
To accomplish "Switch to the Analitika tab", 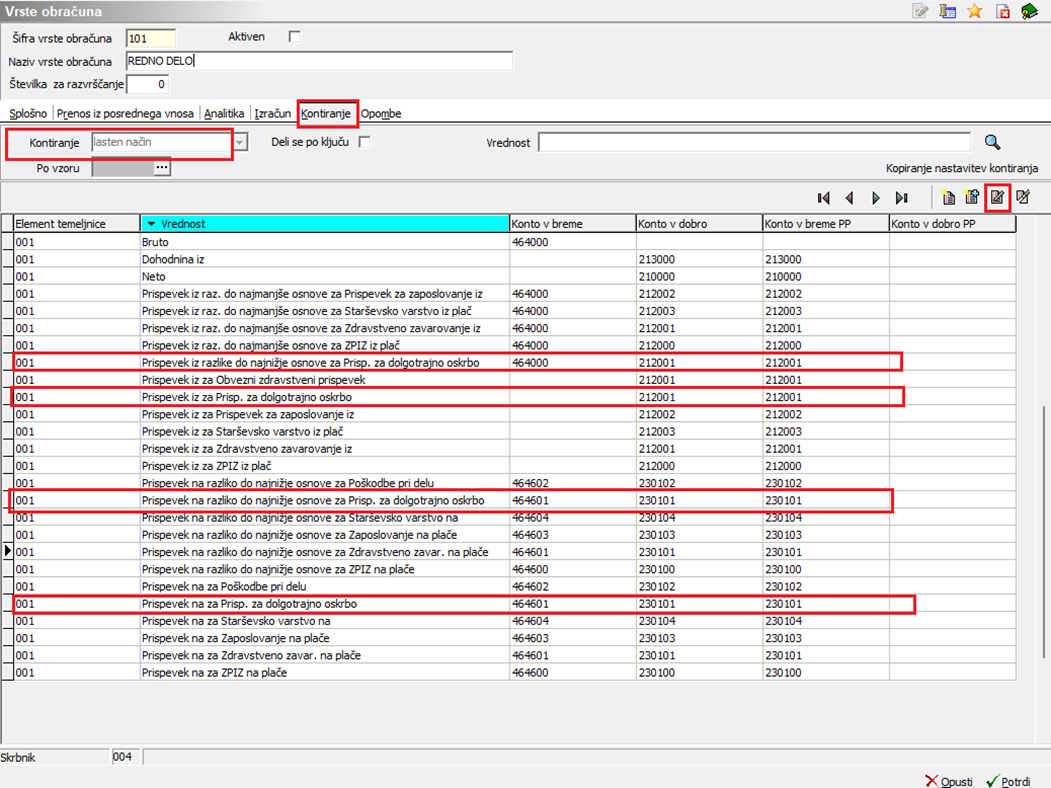I will click(224, 113).
